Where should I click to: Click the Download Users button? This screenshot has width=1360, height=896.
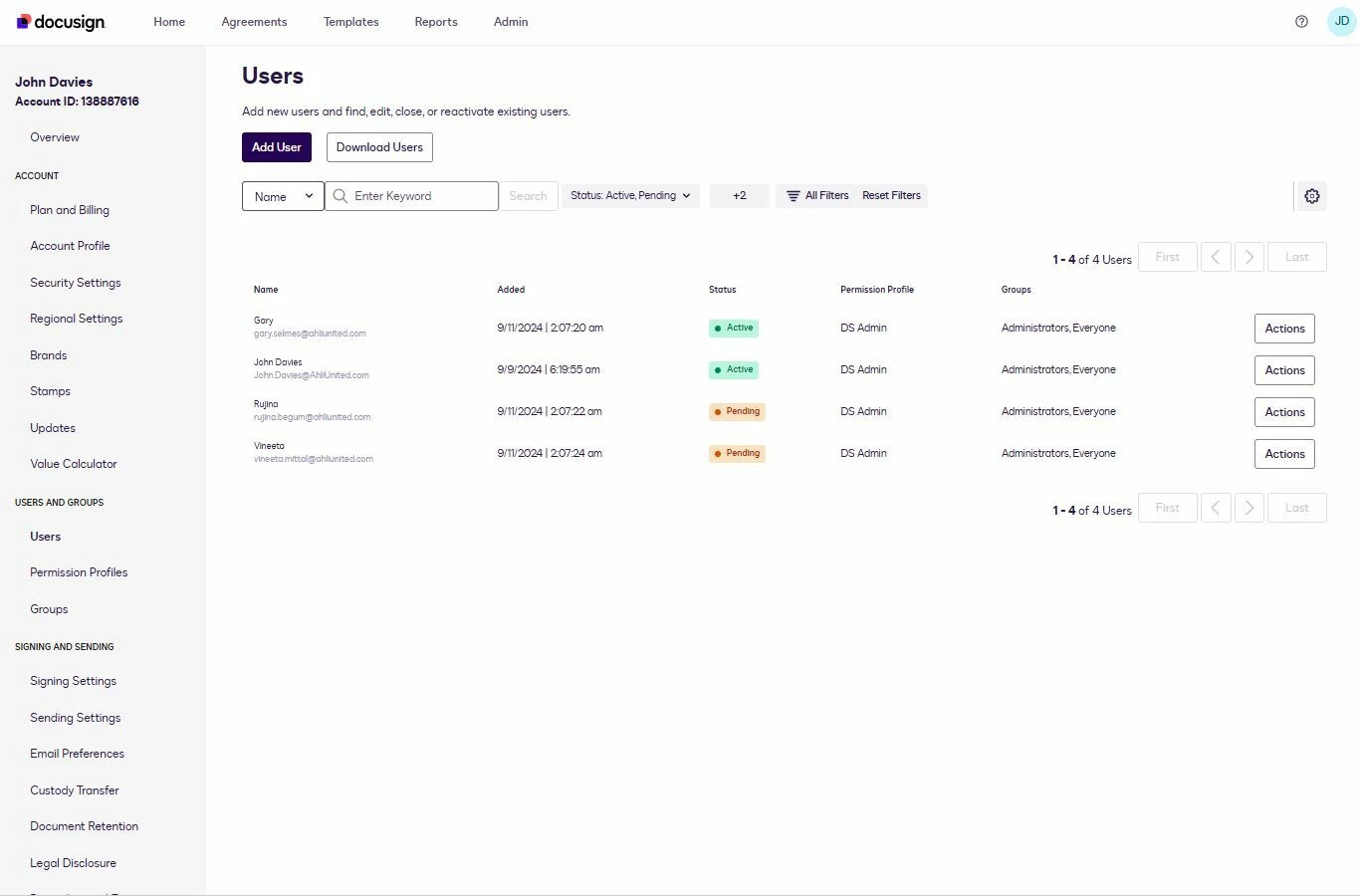pos(379,147)
